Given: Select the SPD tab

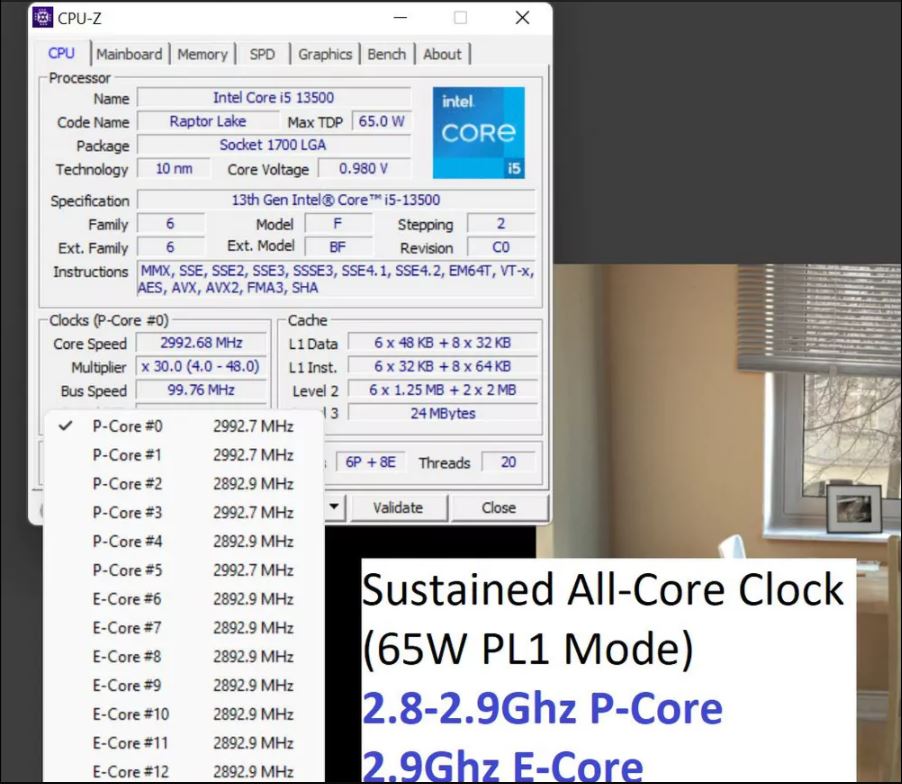Looking at the screenshot, I should tap(262, 54).
